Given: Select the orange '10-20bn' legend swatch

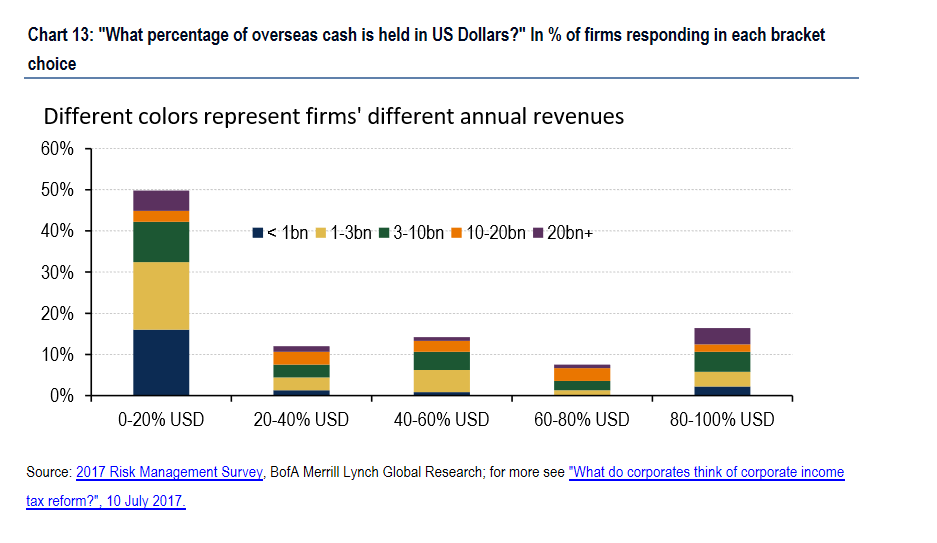Looking at the screenshot, I should click(x=456, y=233).
